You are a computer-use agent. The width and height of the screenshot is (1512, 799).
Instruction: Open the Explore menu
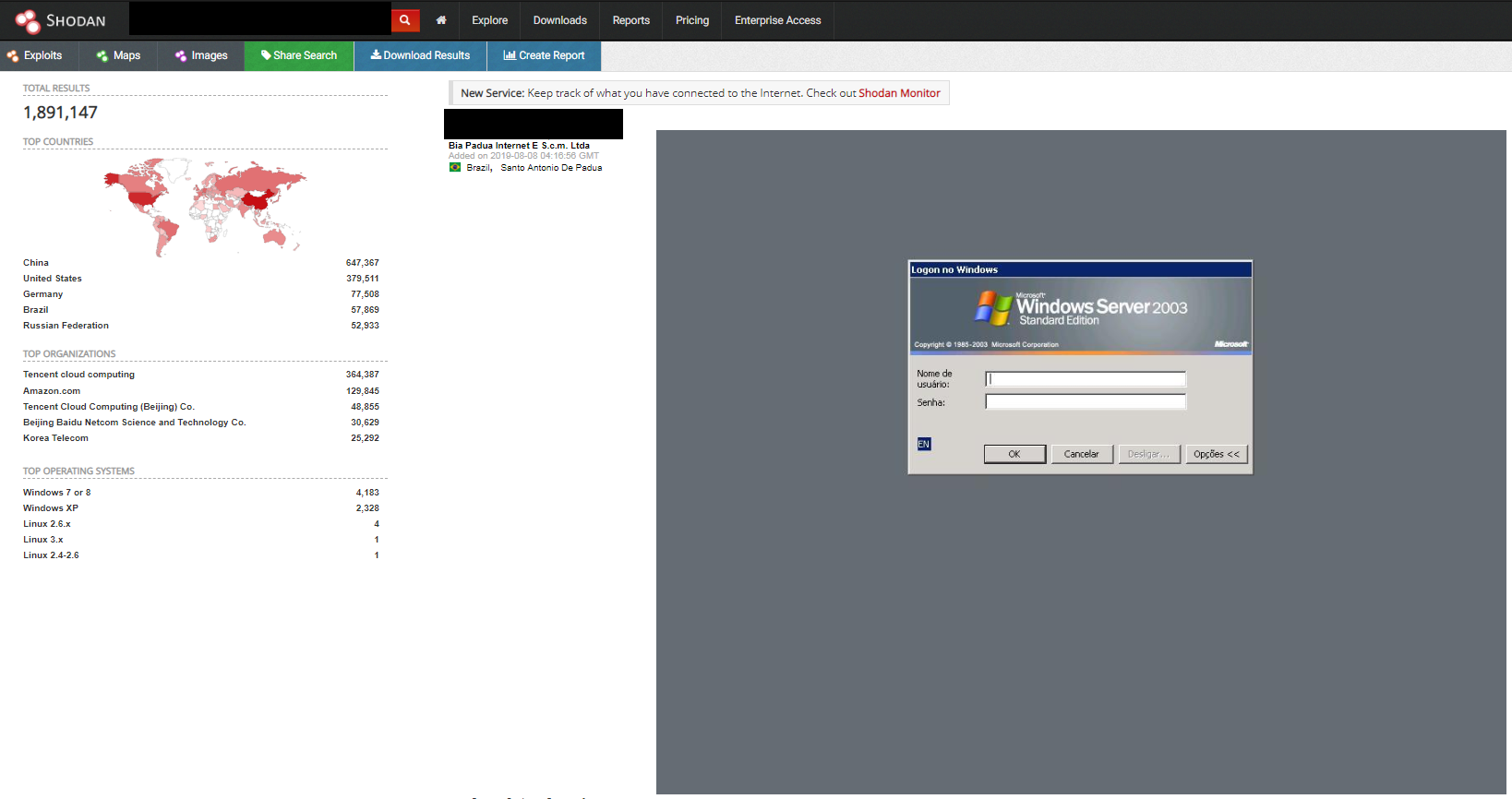click(x=489, y=20)
